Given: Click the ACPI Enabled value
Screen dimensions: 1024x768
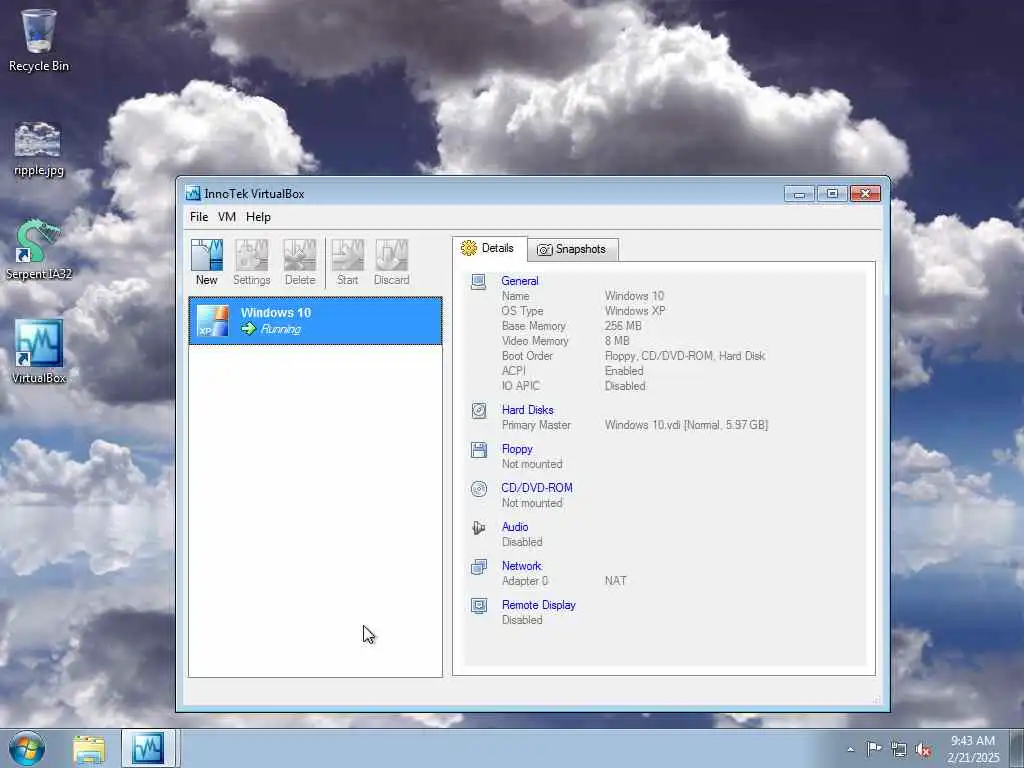Looking at the screenshot, I should pos(624,371).
